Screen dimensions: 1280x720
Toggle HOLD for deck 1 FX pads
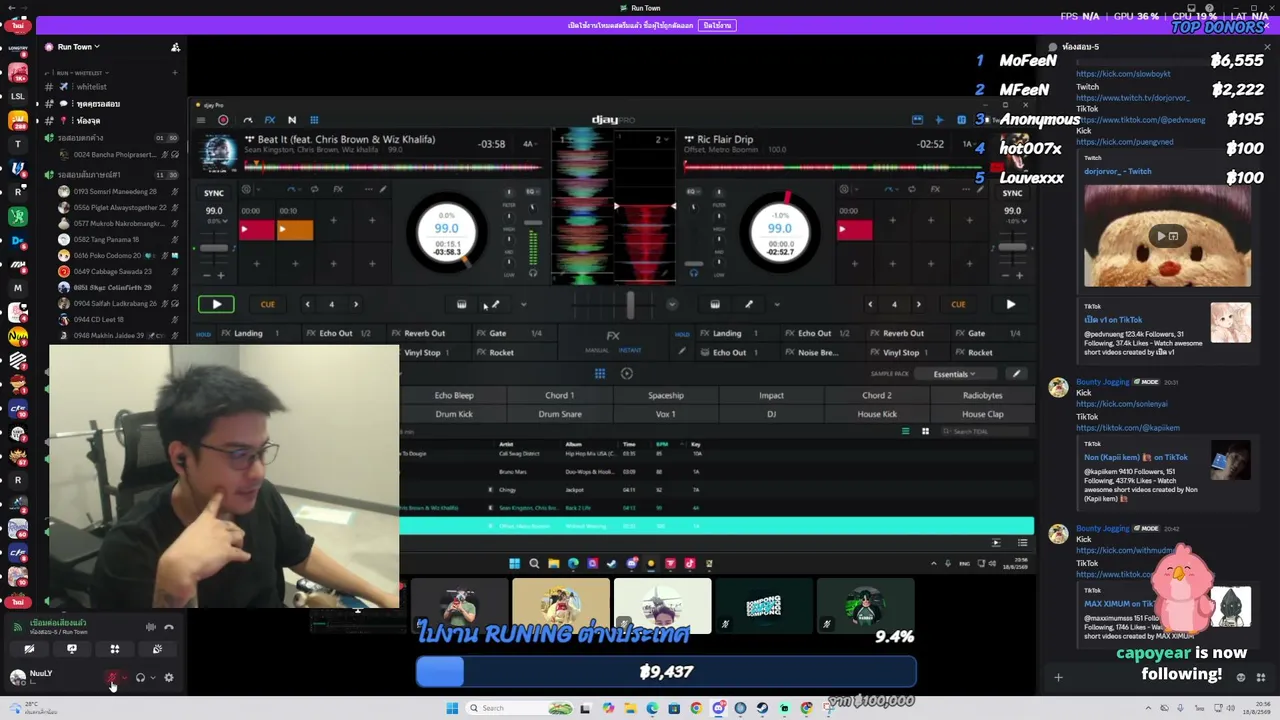[x=204, y=334]
